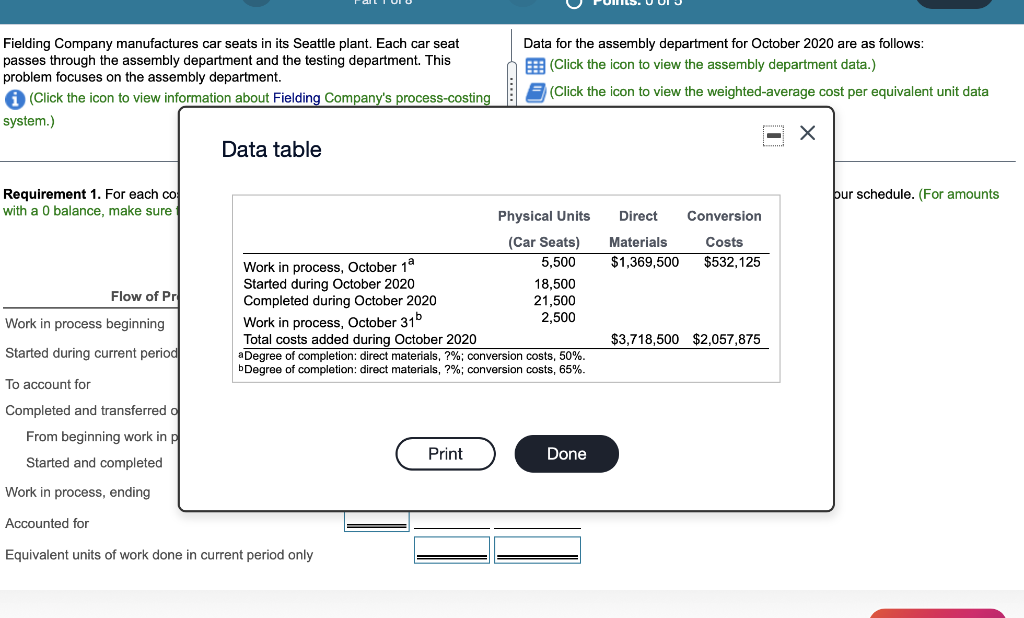The height and width of the screenshot is (618, 1024).
Task: Click 'To account for' row label
Action: [48, 384]
